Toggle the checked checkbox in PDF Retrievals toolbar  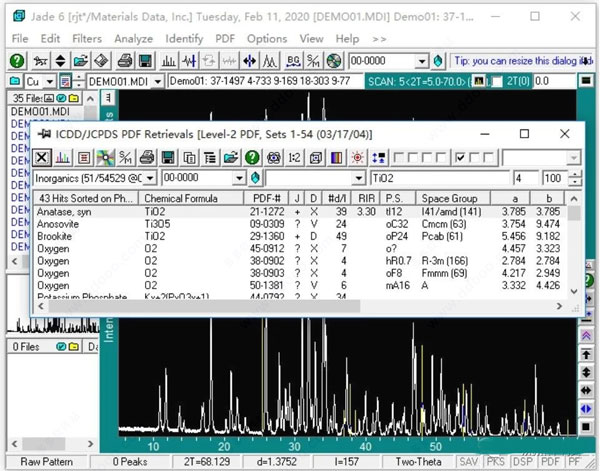point(461,157)
